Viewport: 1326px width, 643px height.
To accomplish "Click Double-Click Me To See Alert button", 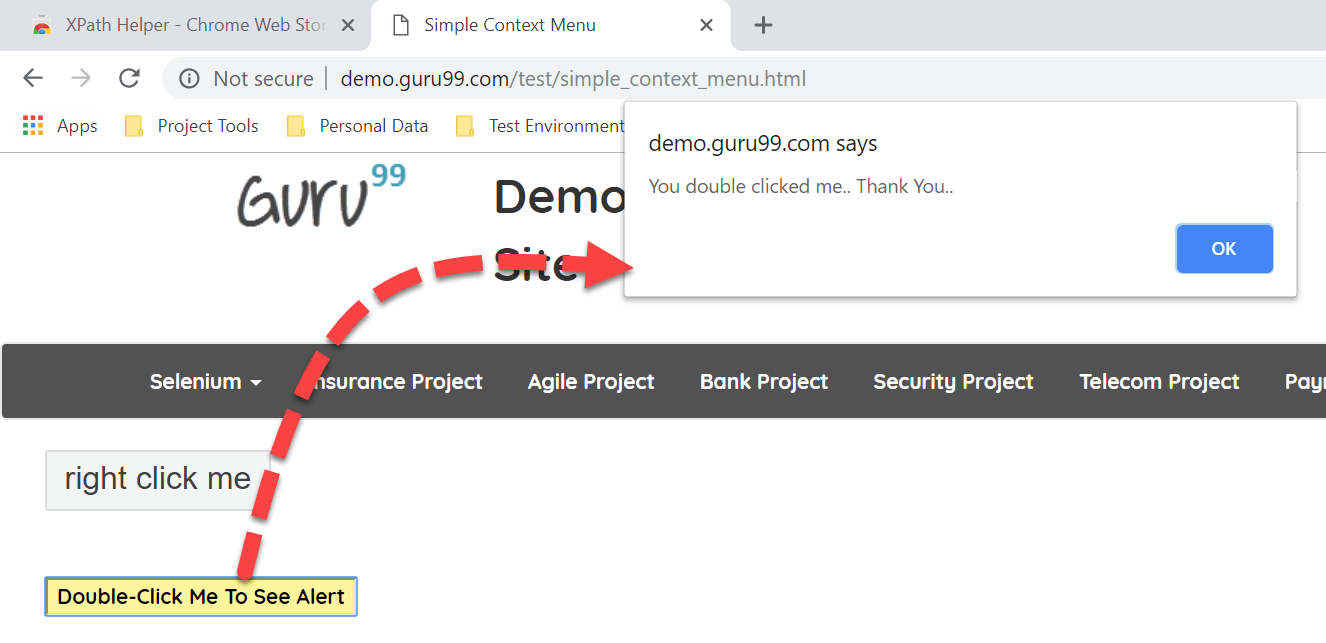I will coord(201,597).
